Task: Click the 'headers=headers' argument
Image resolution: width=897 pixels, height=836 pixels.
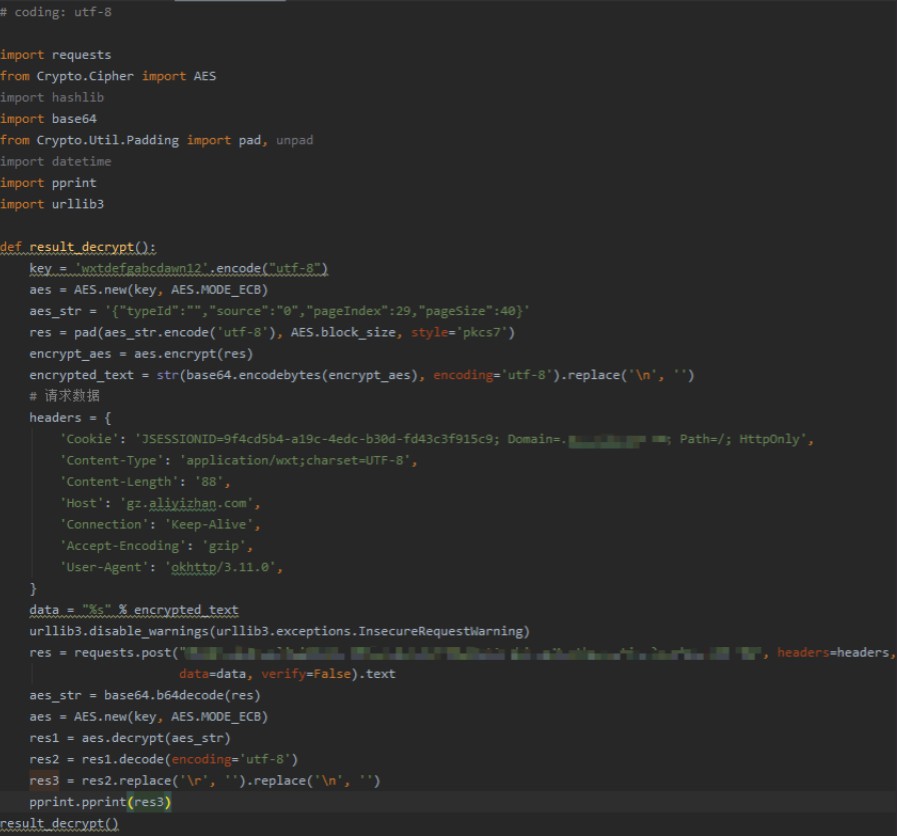Action: coord(833,653)
